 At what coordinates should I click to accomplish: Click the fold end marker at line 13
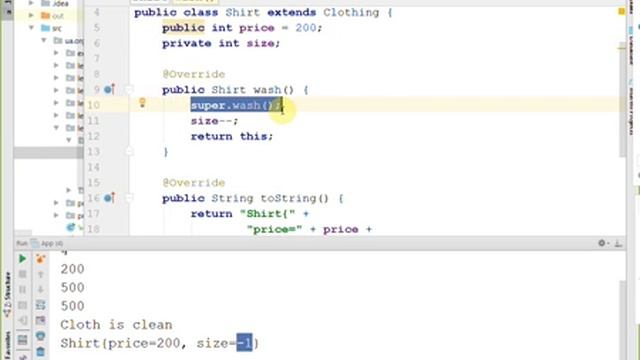[x=129, y=151]
